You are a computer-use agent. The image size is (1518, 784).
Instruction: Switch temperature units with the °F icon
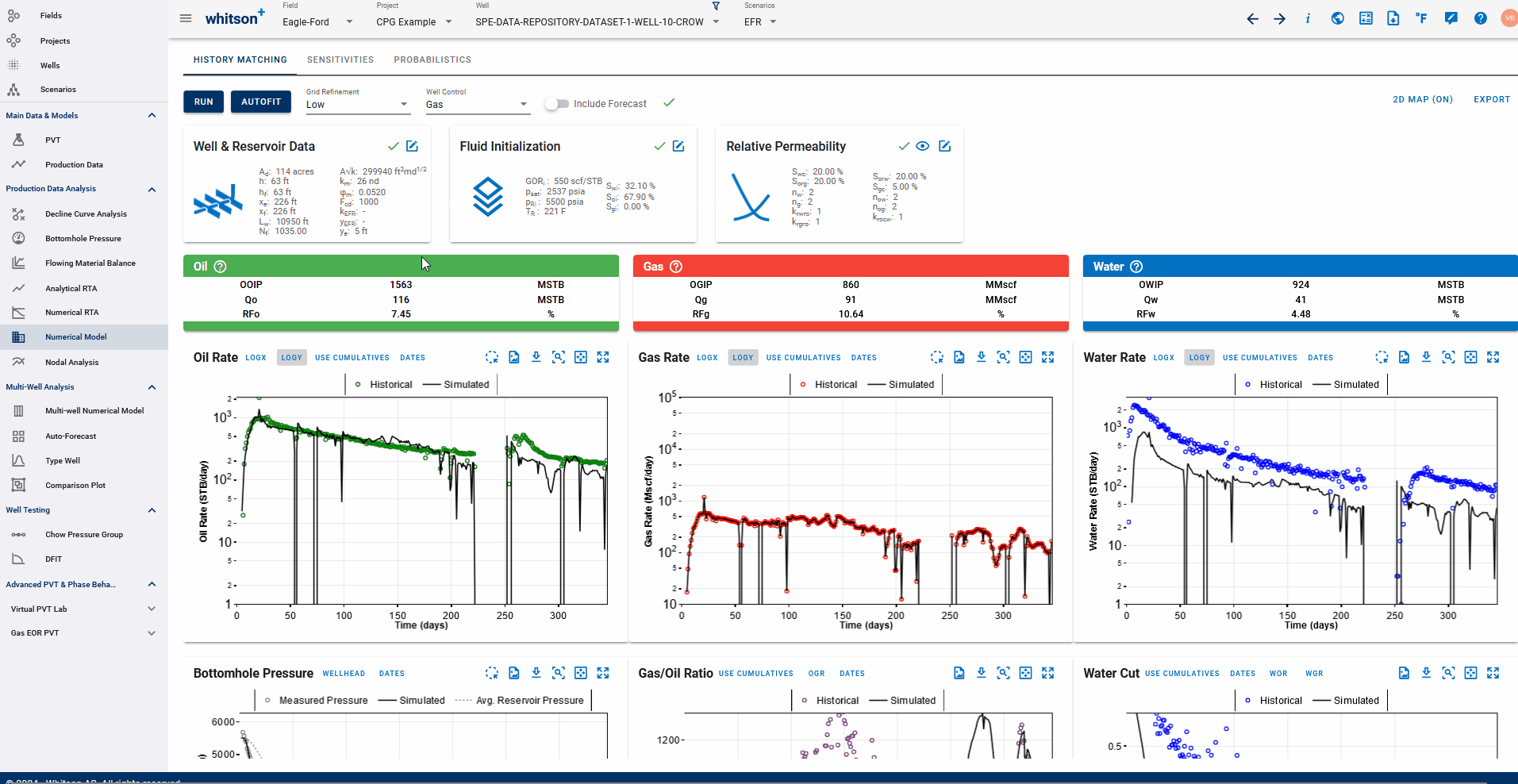[1421, 18]
